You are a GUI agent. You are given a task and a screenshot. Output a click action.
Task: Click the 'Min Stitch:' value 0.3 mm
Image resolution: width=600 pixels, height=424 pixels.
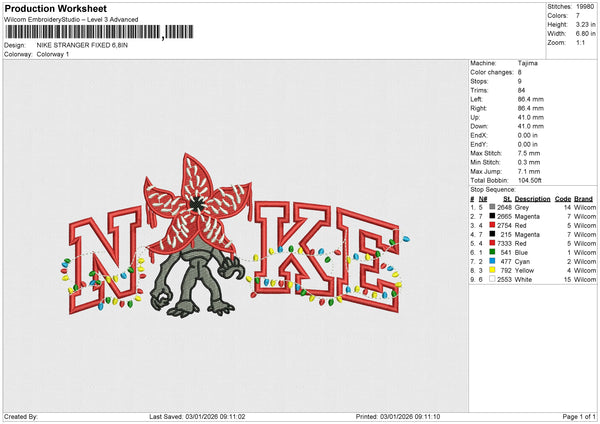pyautogui.click(x=529, y=162)
